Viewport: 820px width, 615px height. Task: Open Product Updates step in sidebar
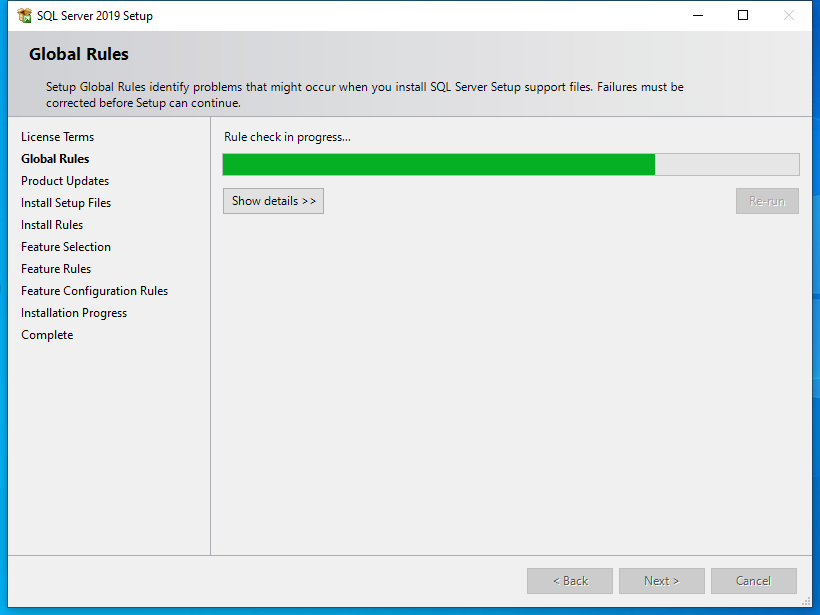[x=65, y=181]
